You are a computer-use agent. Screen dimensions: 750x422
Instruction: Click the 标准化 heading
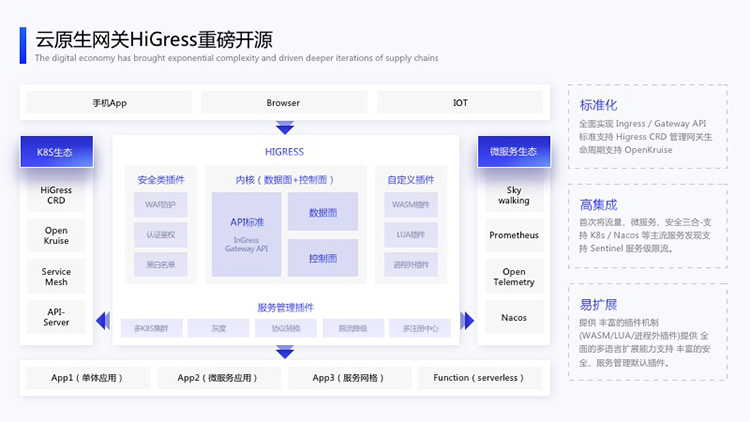click(x=598, y=105)
